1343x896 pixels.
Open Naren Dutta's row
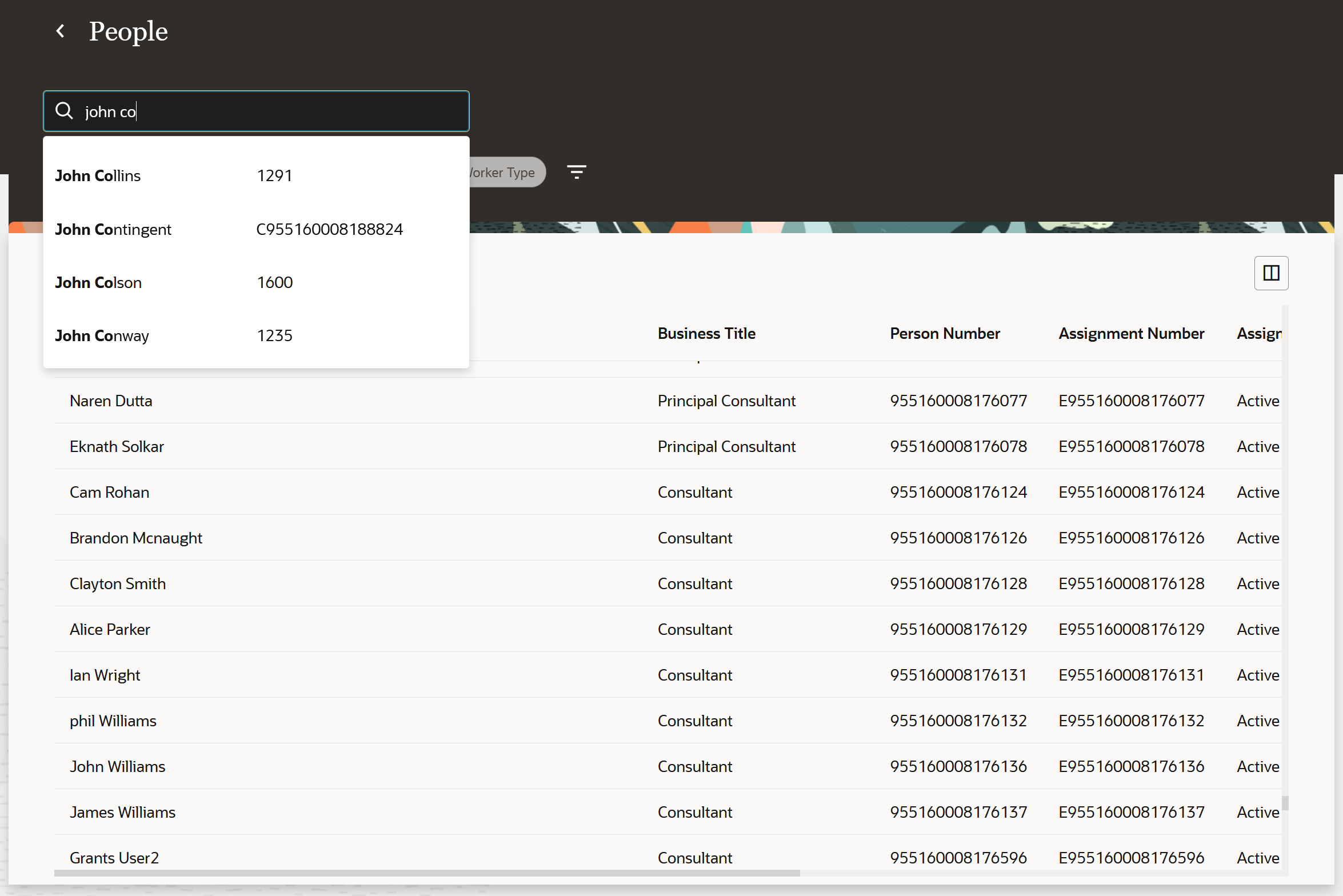111,401
